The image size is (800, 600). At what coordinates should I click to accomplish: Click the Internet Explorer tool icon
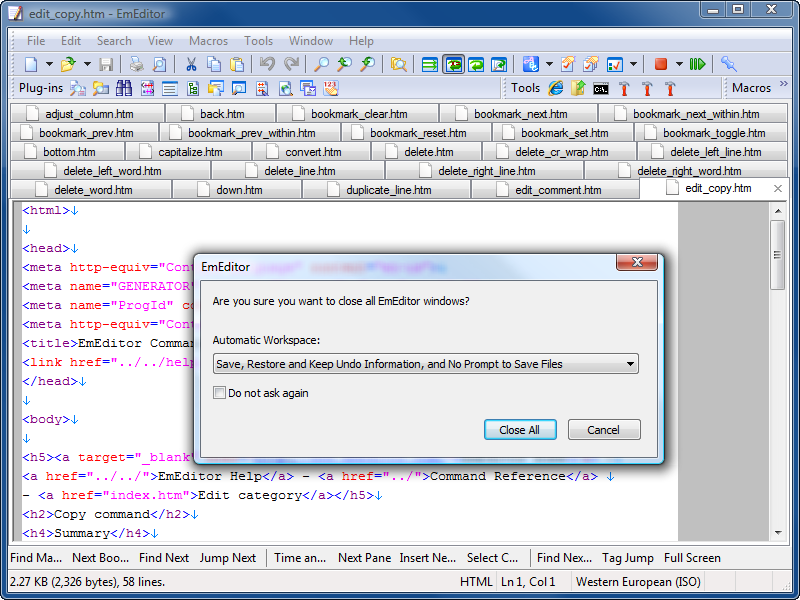click(556, 88)
